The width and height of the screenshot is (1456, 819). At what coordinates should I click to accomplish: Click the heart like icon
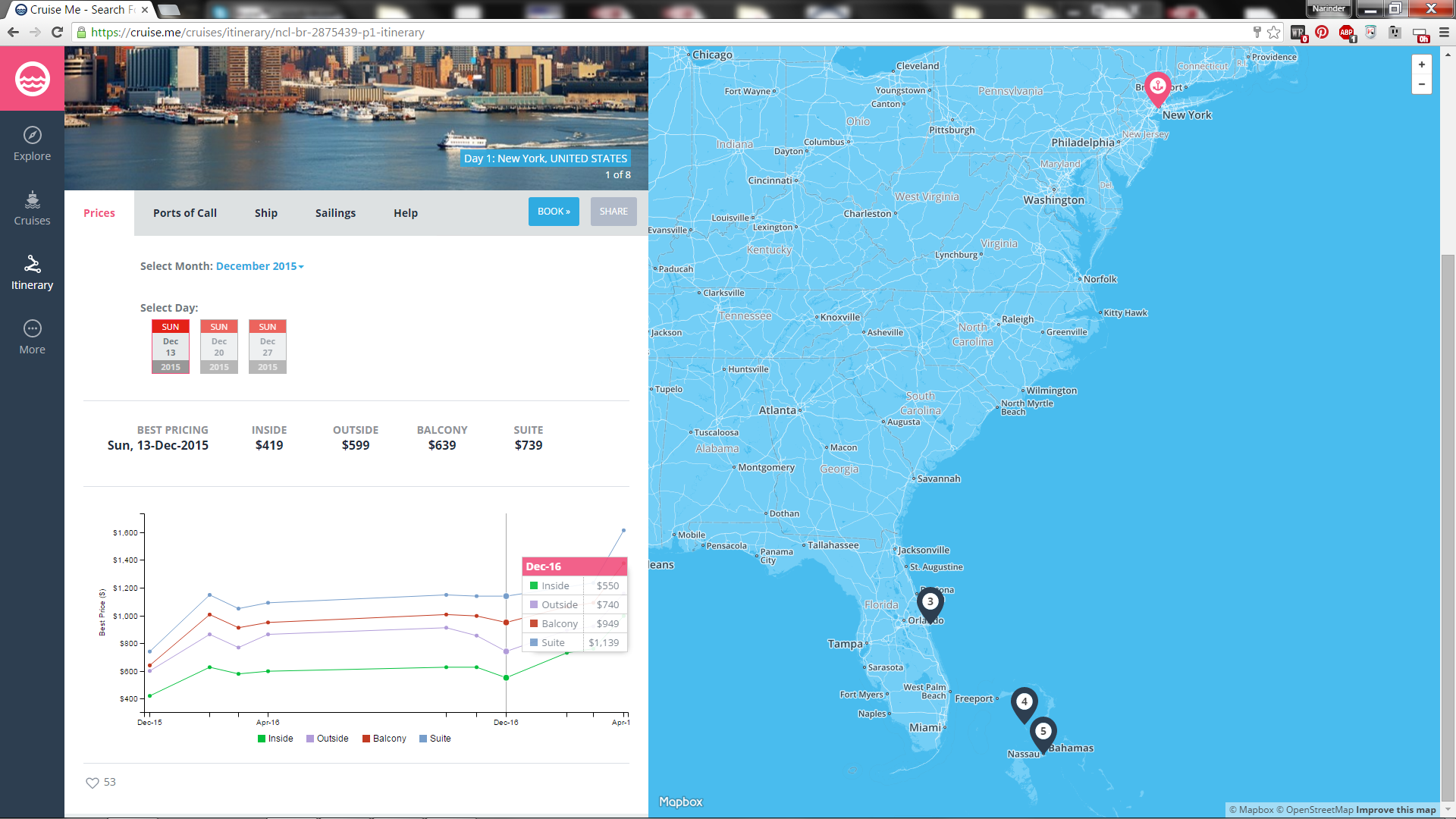(x=93, y=783)
